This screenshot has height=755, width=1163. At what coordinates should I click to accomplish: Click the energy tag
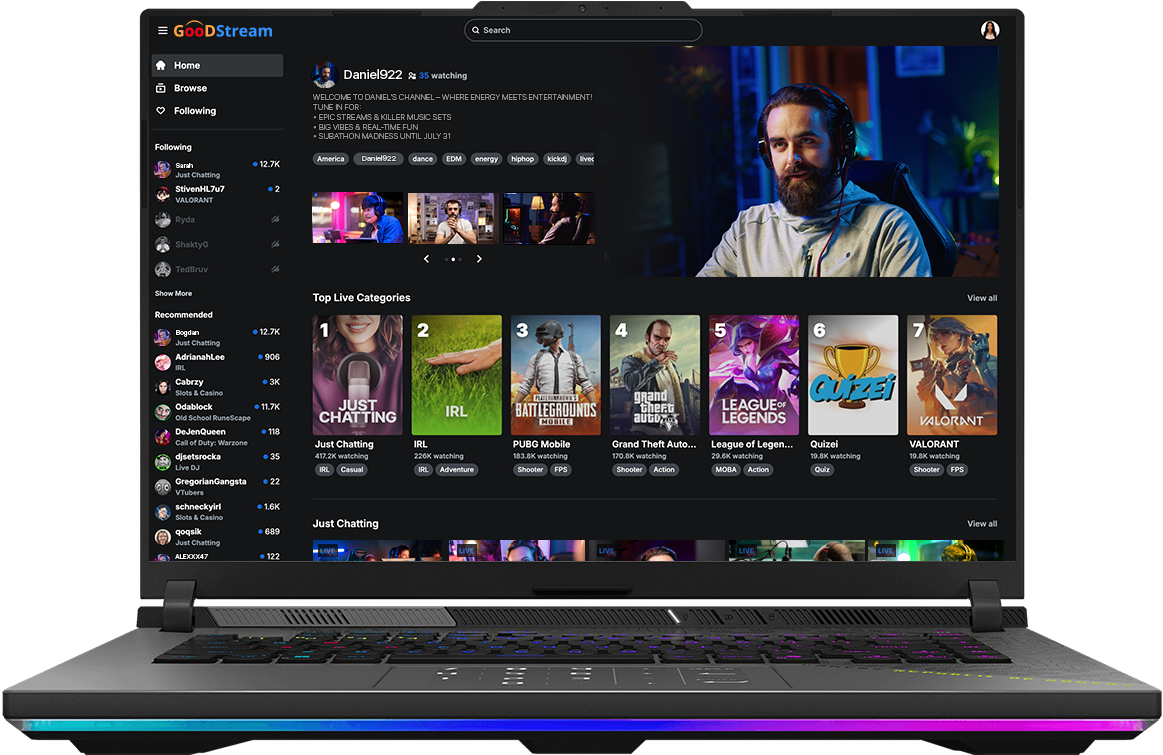[x=487, y=159]
